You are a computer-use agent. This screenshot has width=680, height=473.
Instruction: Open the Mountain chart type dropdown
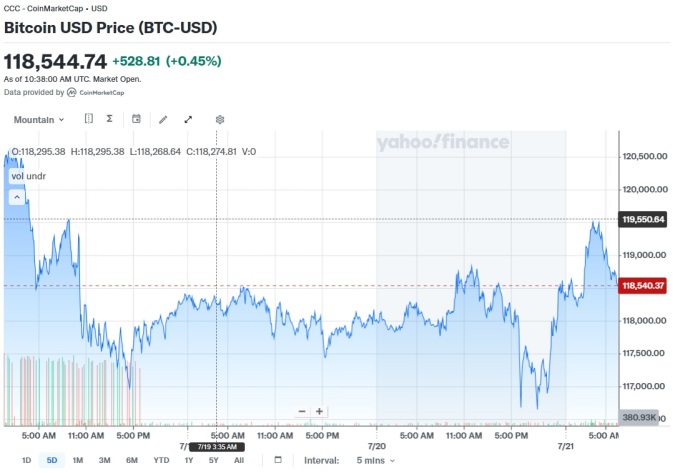pyautogui.click(x=39, y=119)
